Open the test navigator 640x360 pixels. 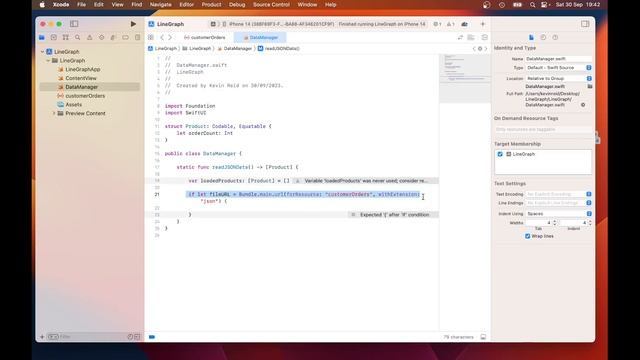pos(102,38)
